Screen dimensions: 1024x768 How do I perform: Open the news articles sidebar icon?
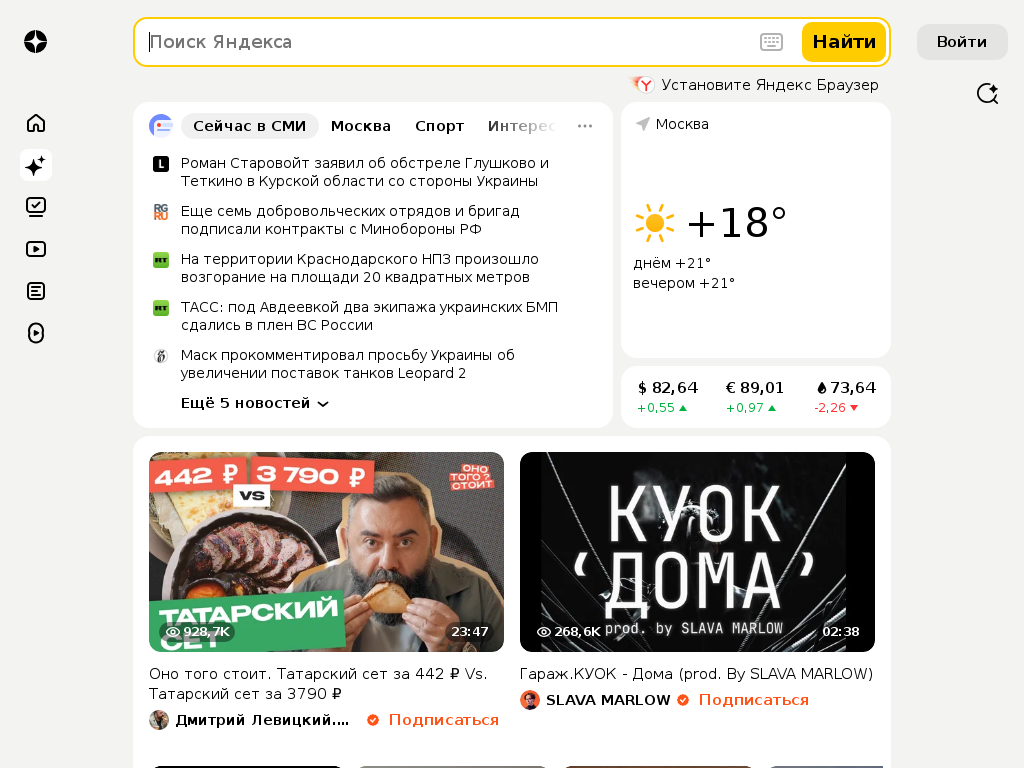36,291
